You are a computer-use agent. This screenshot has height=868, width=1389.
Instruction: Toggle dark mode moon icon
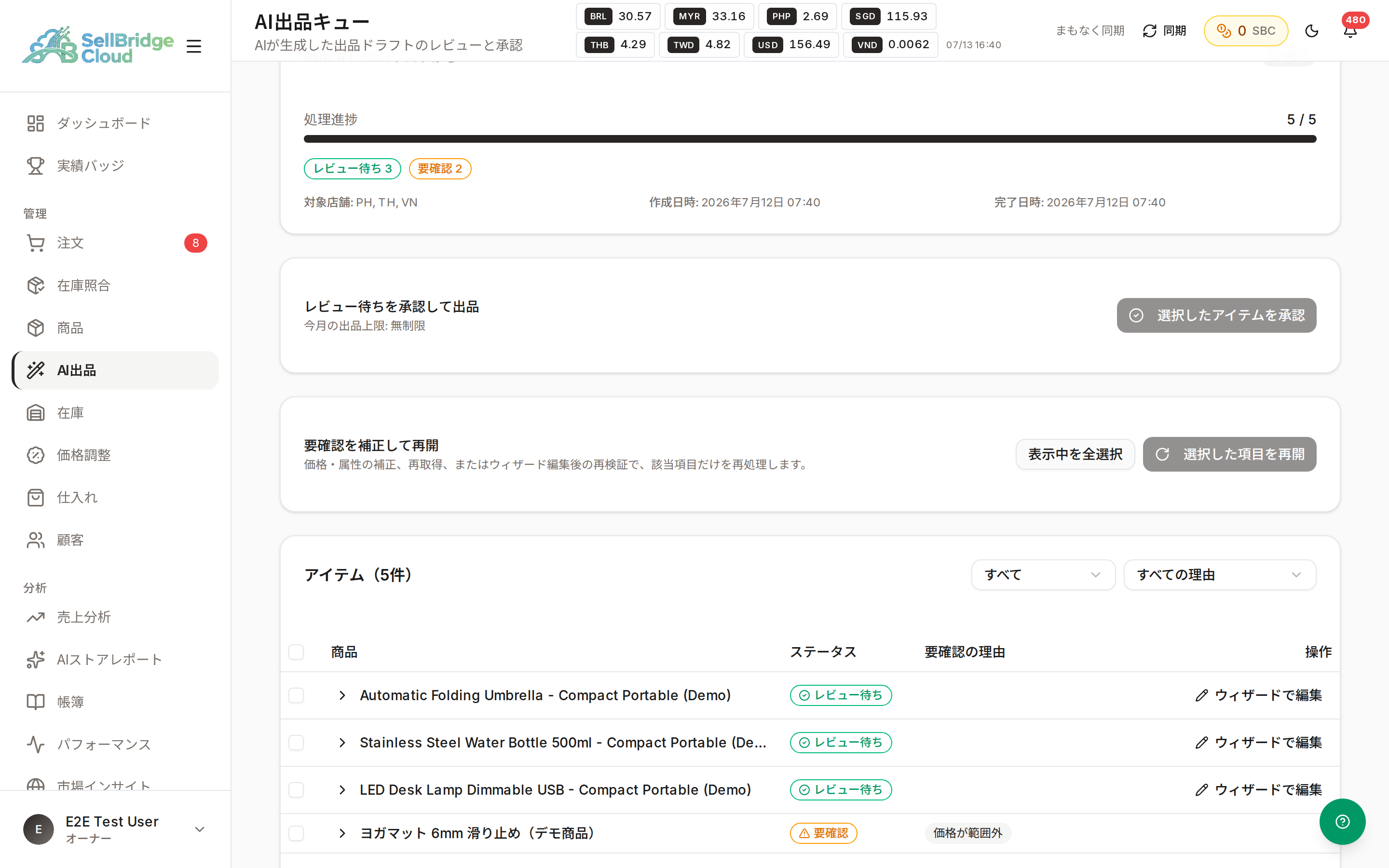1311,31
